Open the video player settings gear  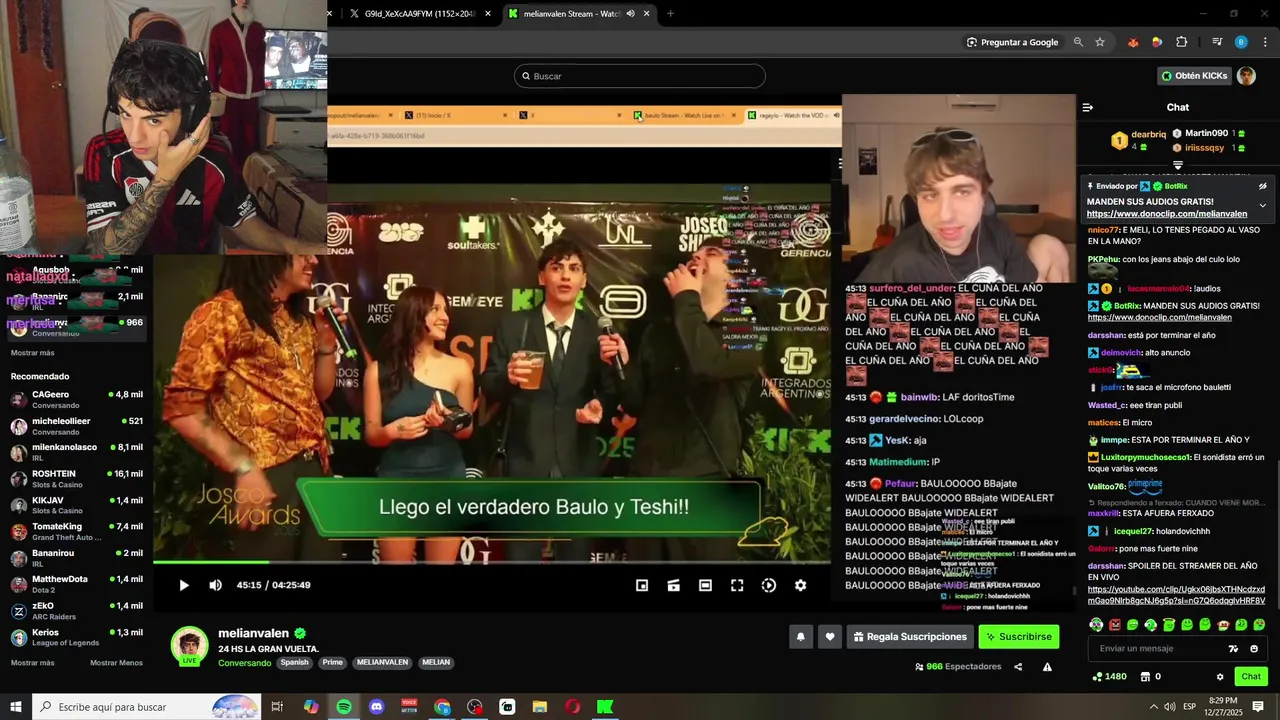pos(800,585)
